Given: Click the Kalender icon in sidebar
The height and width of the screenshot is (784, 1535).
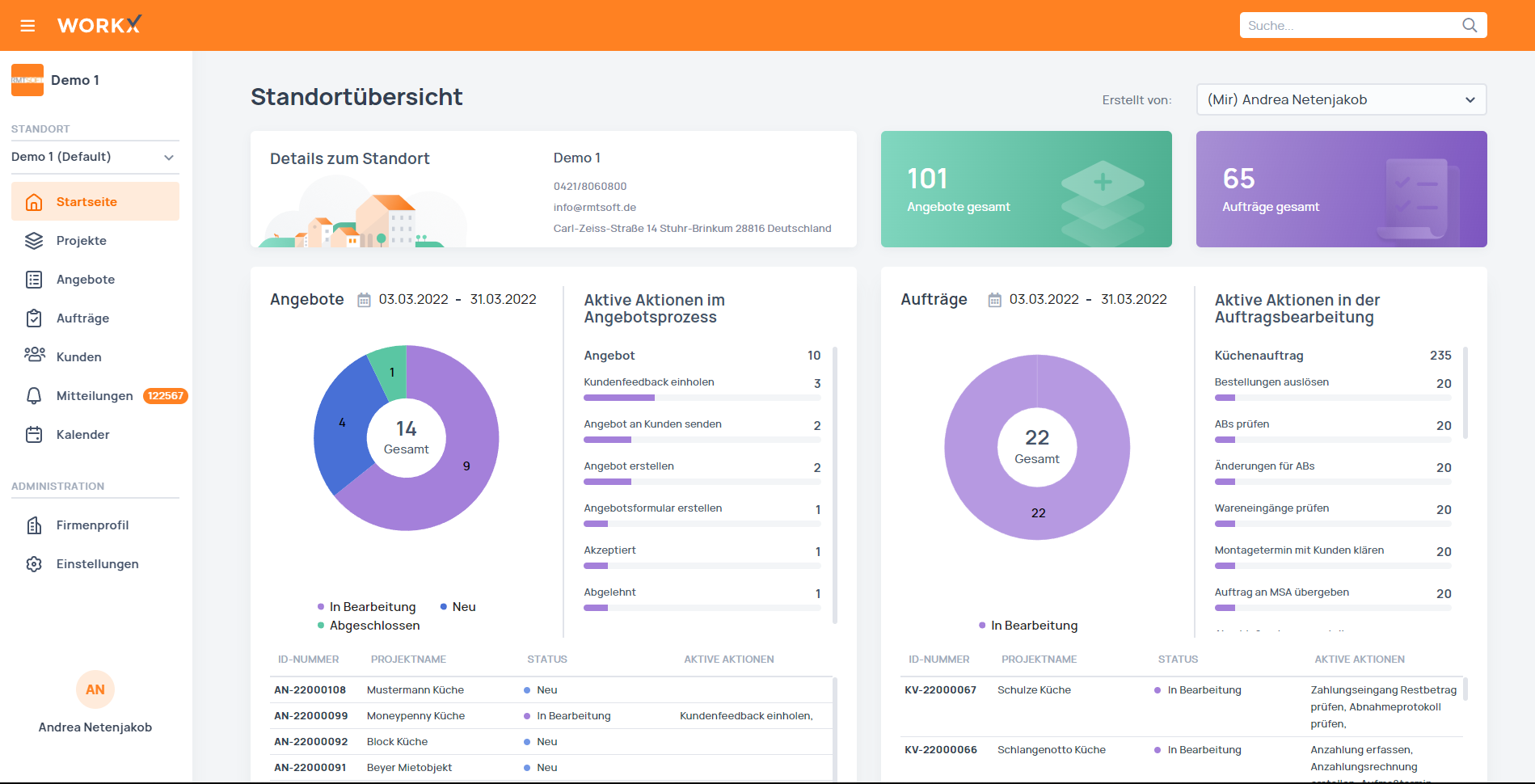Looking at the screenshot, I should click(34, 435).
